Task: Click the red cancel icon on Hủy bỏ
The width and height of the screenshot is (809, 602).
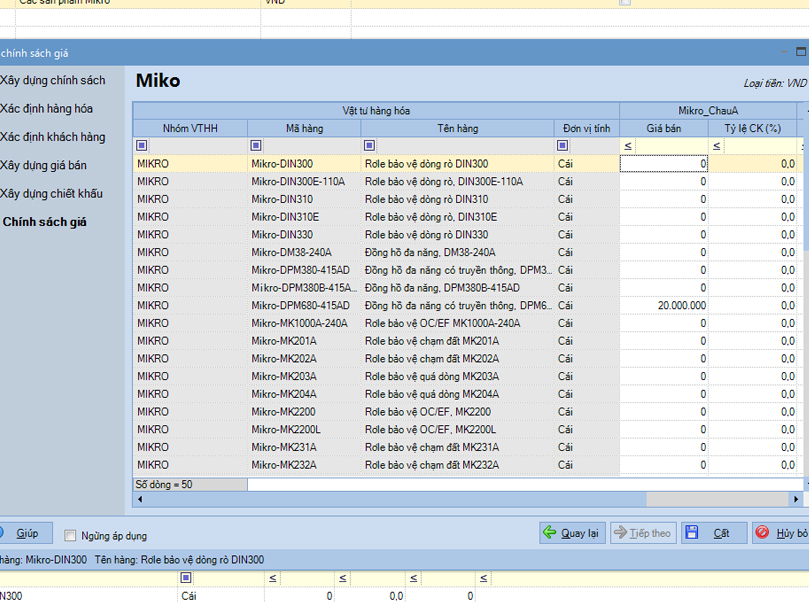Action: click(762, 532)
